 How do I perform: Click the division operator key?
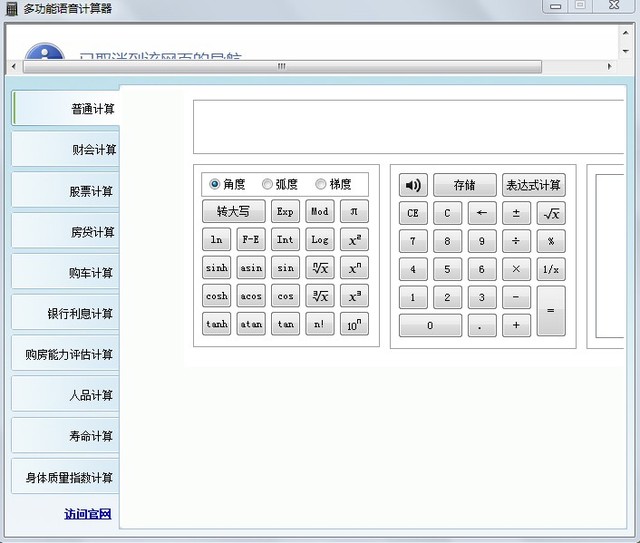pos(516,241)
